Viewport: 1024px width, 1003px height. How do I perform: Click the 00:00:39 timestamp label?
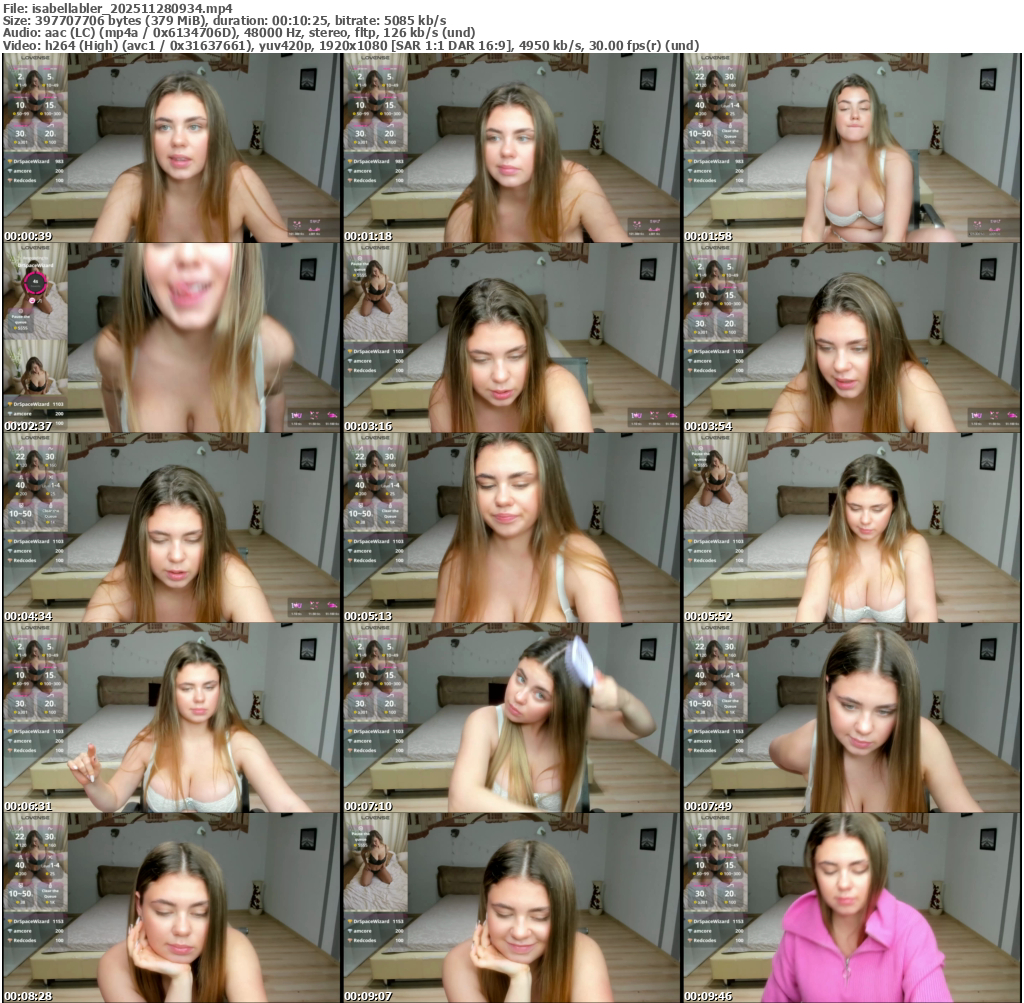[x=28, y=236]
